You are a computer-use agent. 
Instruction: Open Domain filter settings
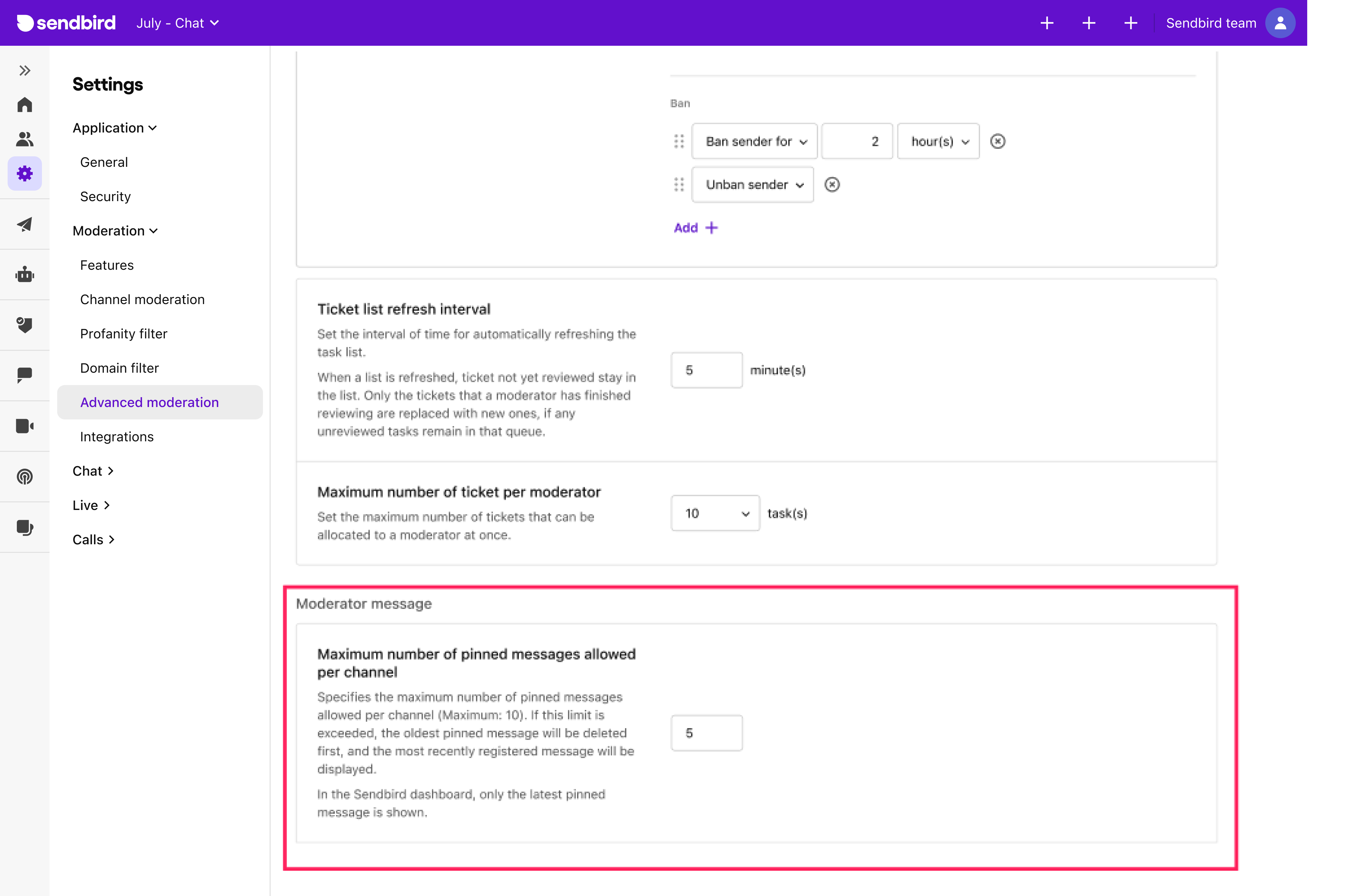(119, 368)
